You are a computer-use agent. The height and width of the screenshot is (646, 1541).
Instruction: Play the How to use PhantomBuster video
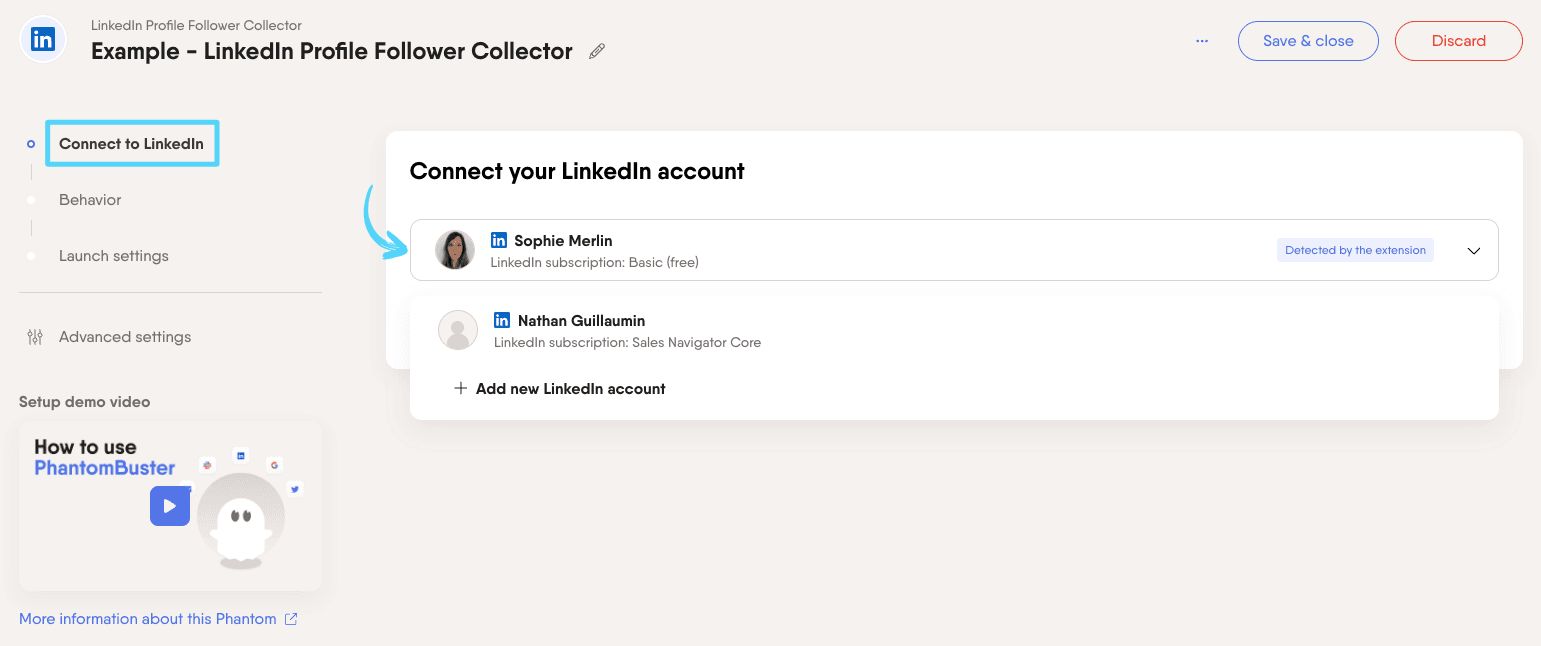click(x=170, y=506)
